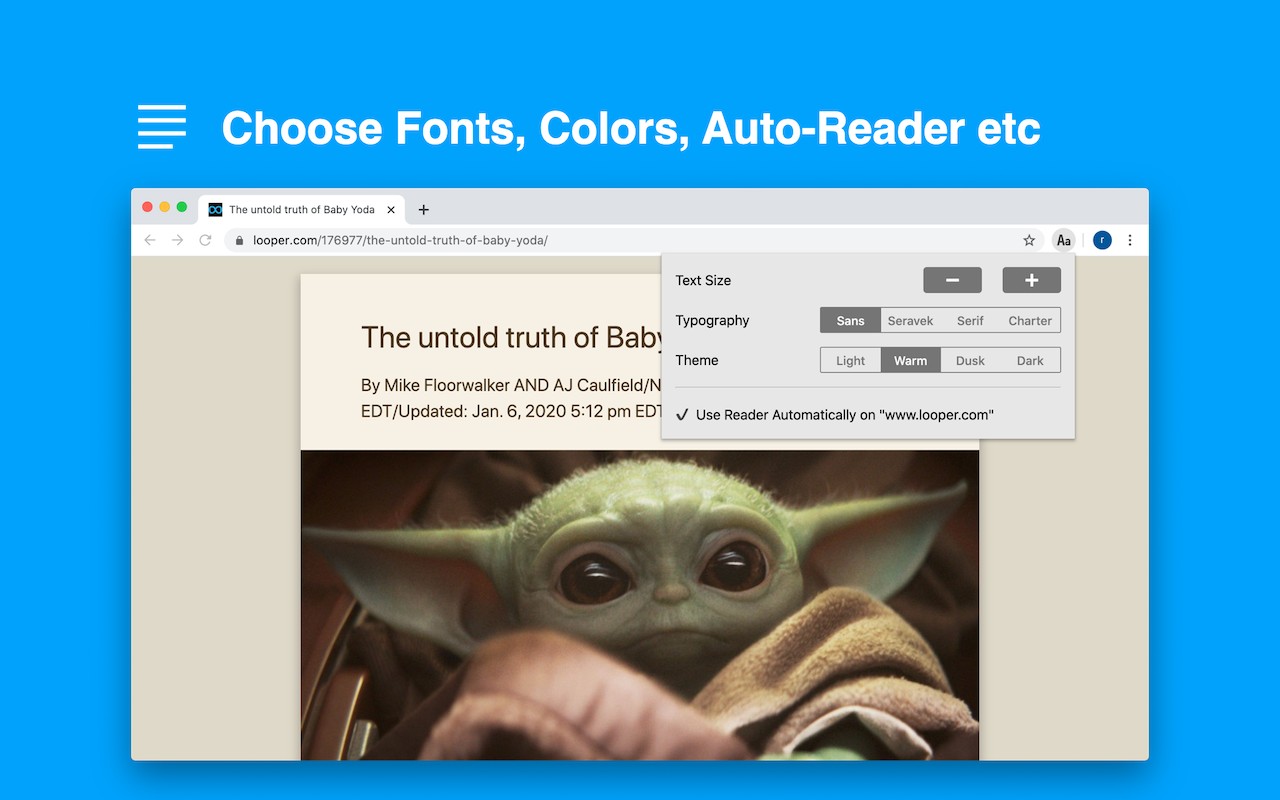
Task: Bookmark this page with the star icon
Action: point(1029,240)
